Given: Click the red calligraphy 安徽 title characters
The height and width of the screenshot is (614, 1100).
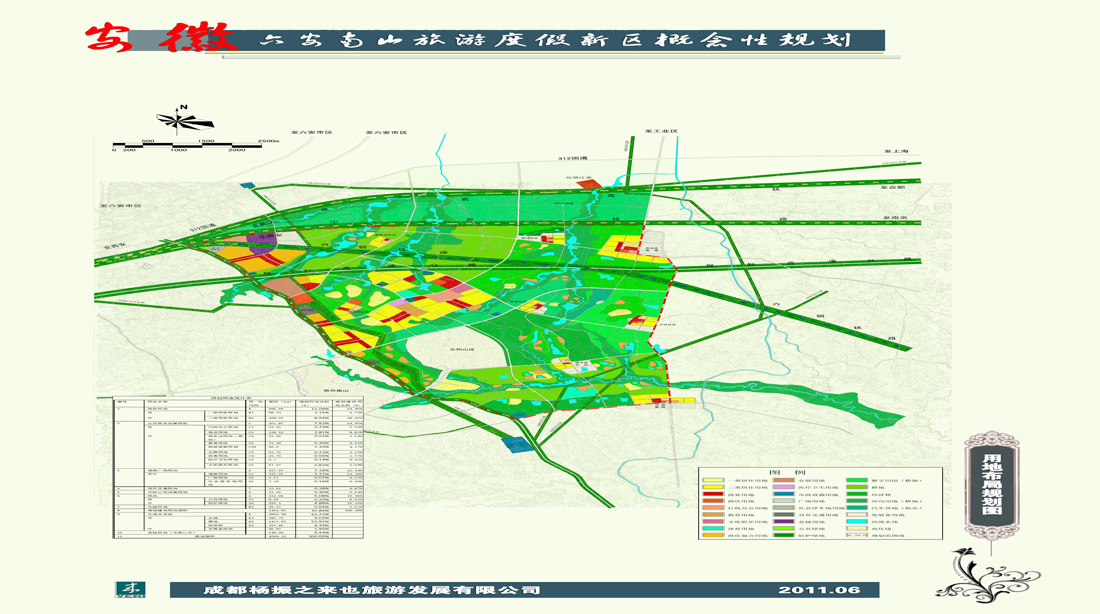Looking at the screenshot, I should [x=160, y=39].
